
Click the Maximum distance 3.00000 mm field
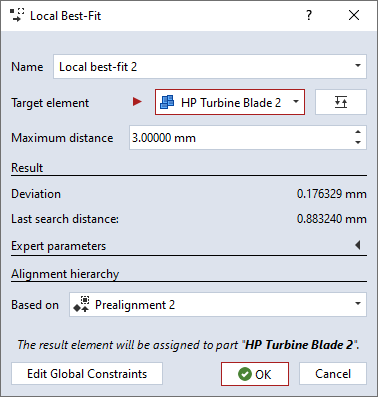point(248,138)
